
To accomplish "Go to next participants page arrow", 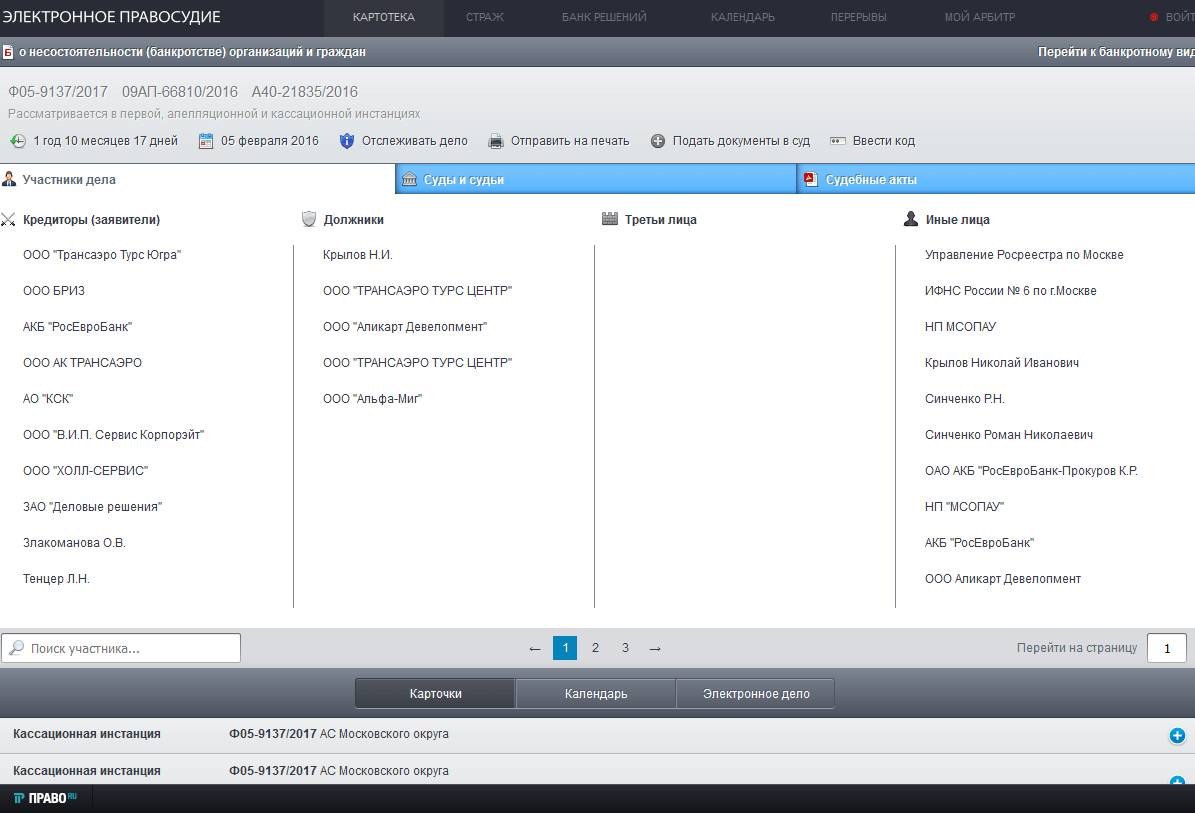I will click(655, 648).
